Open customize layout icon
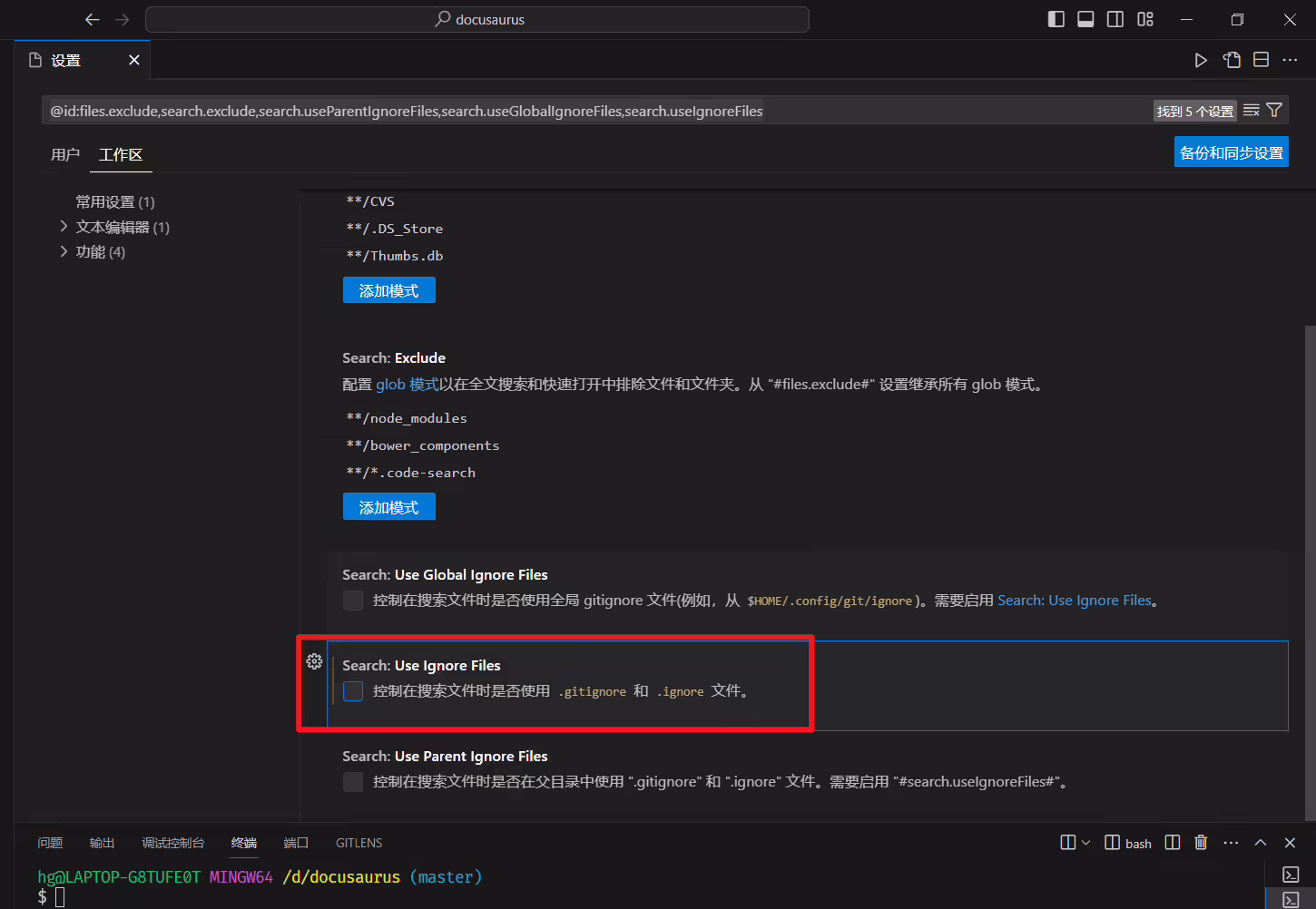Screen dimensions: 1316x909 1145,19
